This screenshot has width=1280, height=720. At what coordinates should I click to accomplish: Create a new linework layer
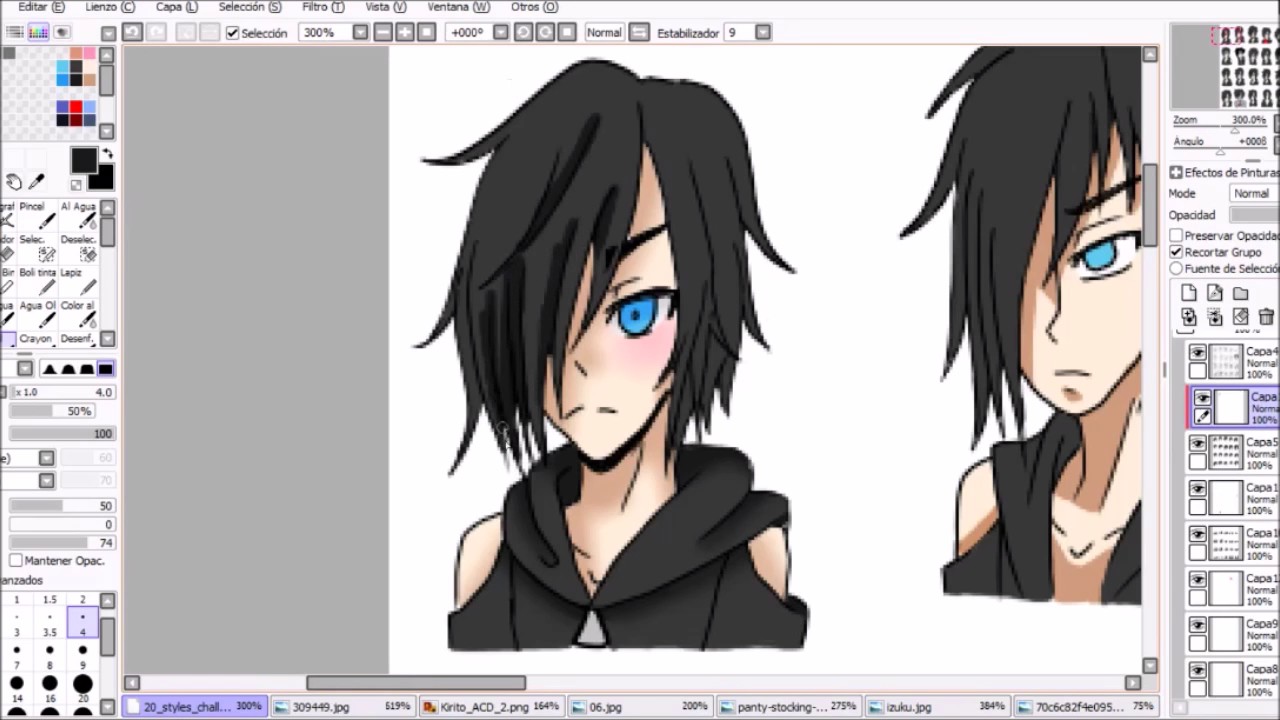pyautogui.click(x=1215, y=293)
